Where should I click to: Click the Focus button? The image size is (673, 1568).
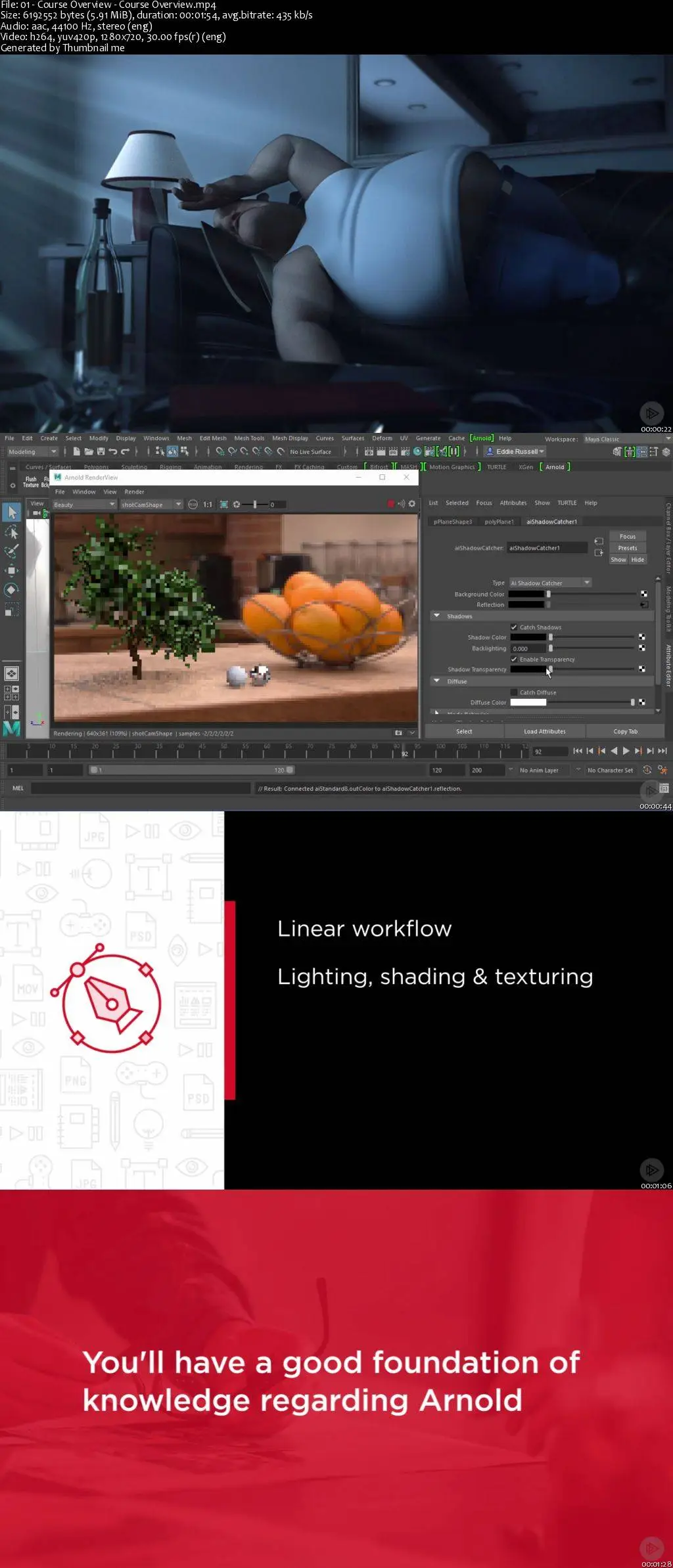(628, 536)
